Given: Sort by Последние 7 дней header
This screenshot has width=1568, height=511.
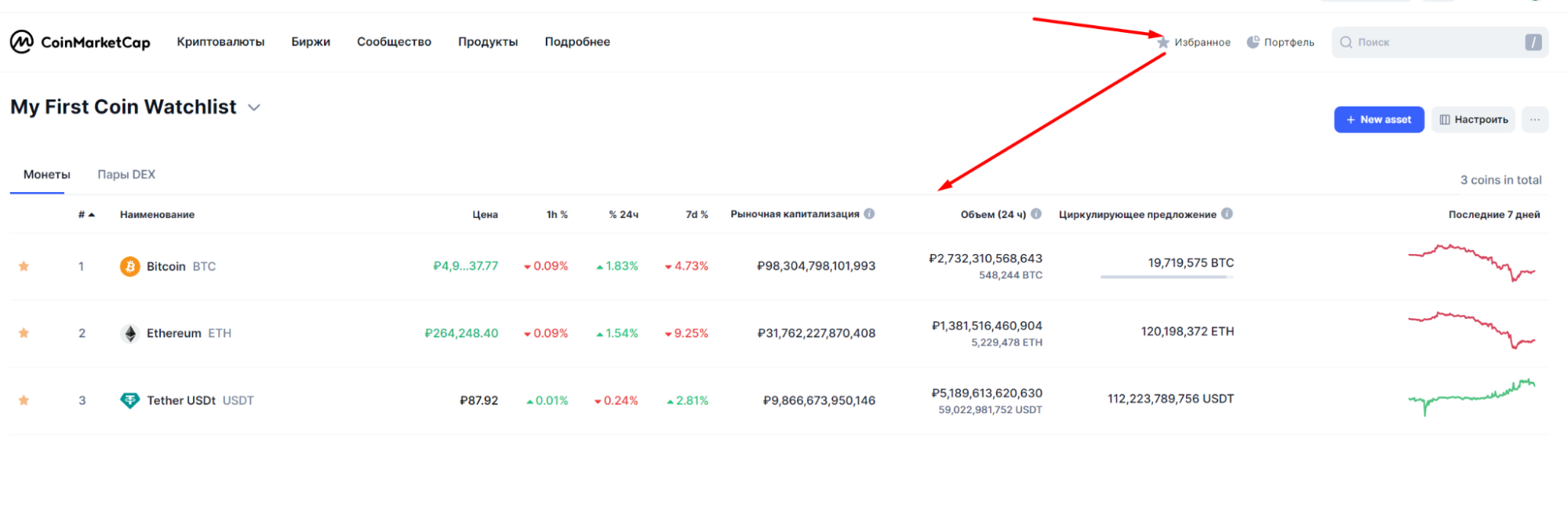Looking at the screenshot, I should [x=1494, y=215].
